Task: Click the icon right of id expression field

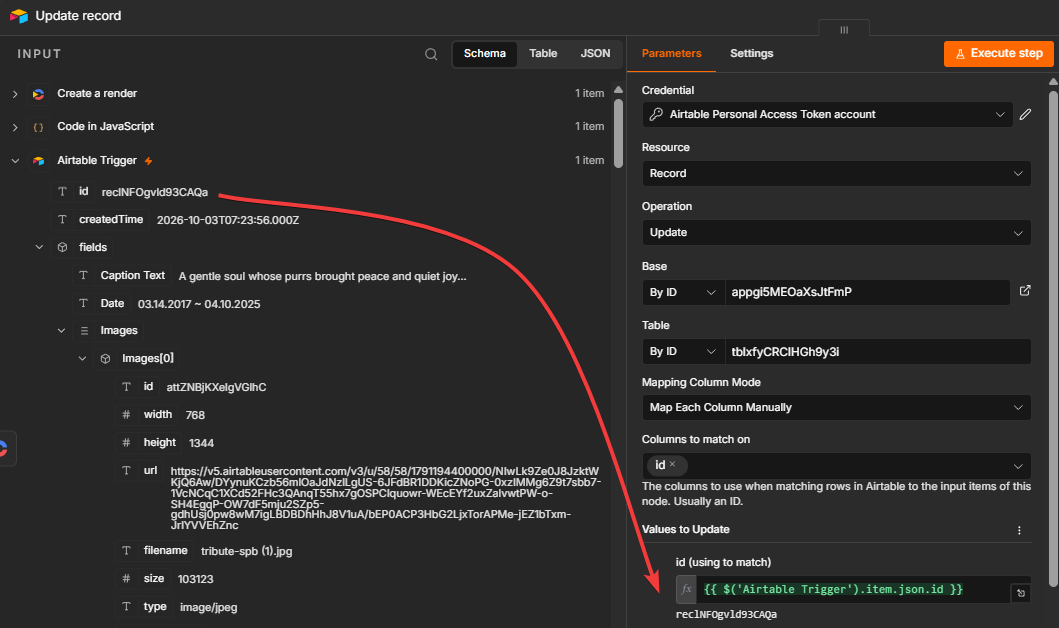Action: click(1021, 593)
